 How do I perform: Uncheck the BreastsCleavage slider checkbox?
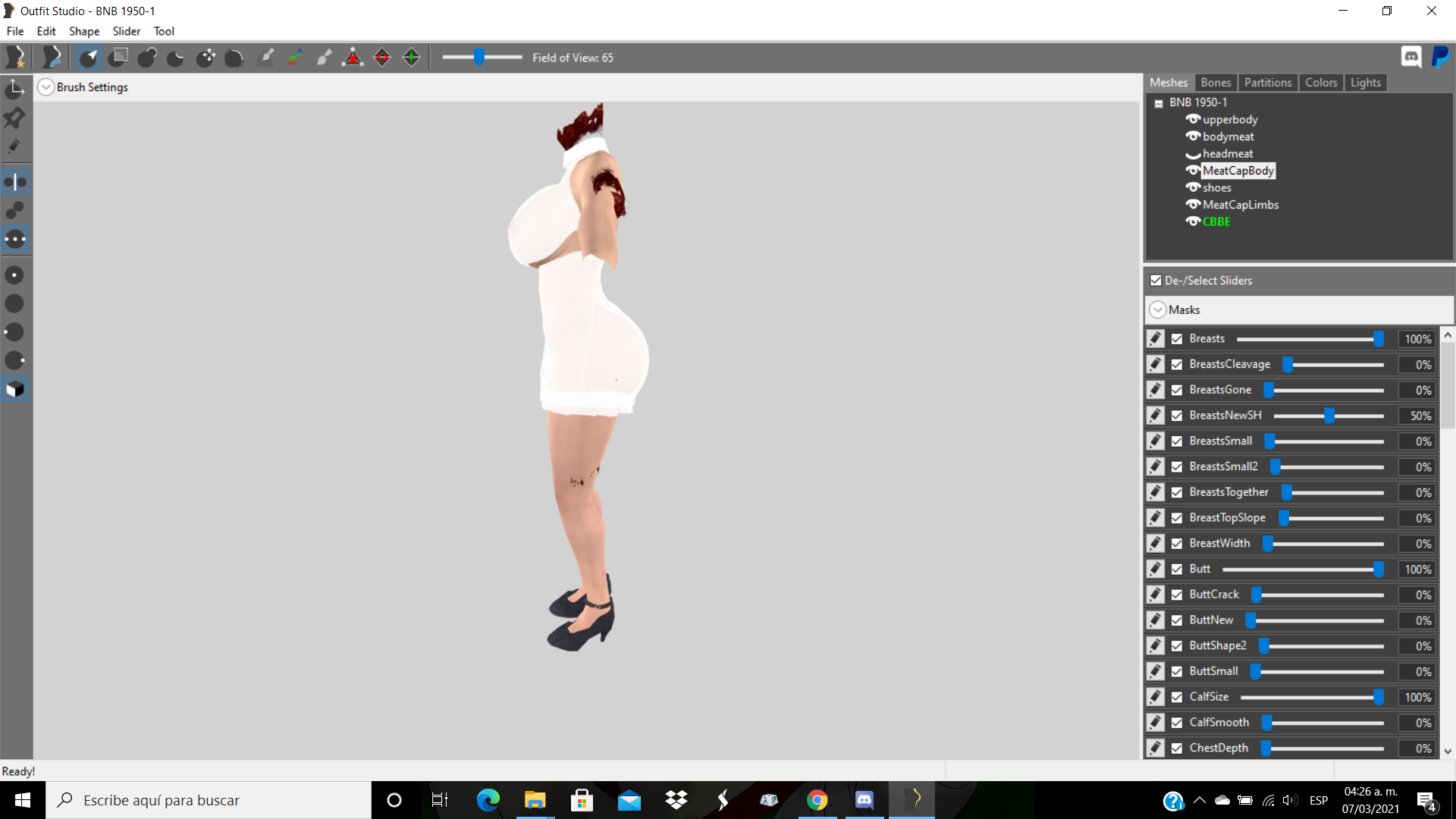click(1177, 365)
